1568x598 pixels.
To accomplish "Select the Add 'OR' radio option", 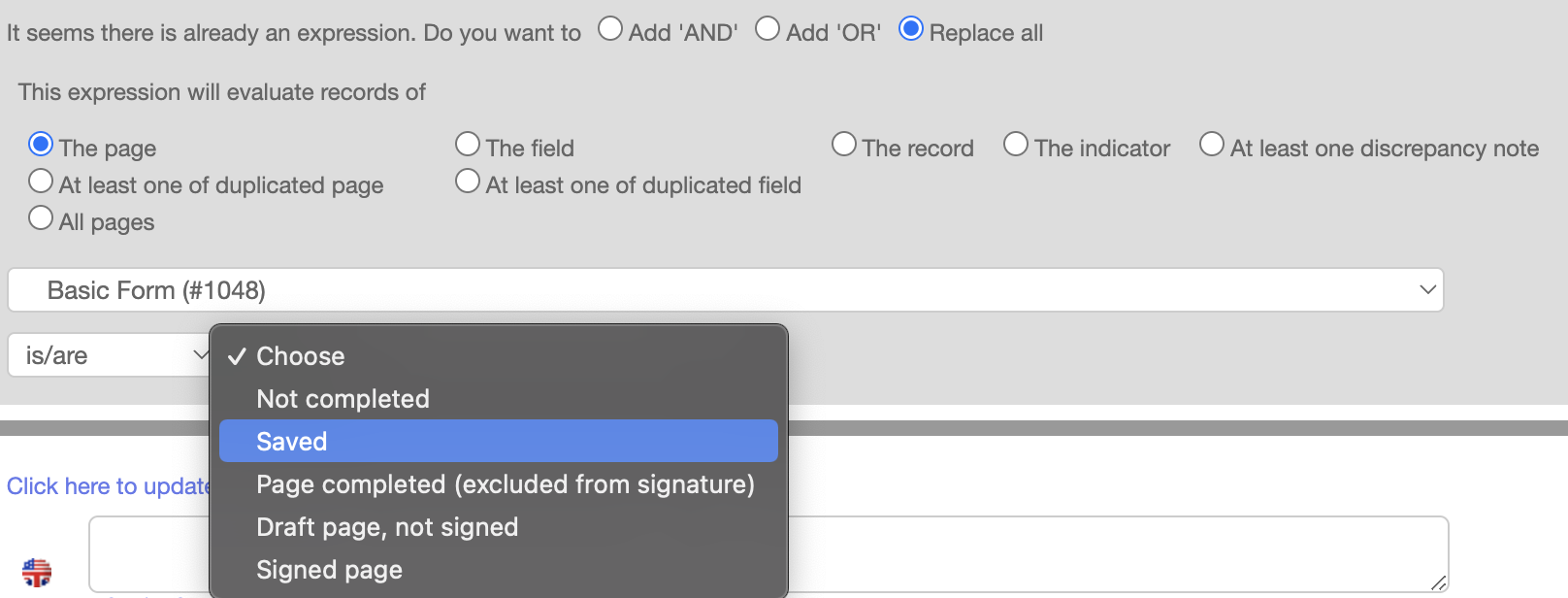I will (768, 29).
